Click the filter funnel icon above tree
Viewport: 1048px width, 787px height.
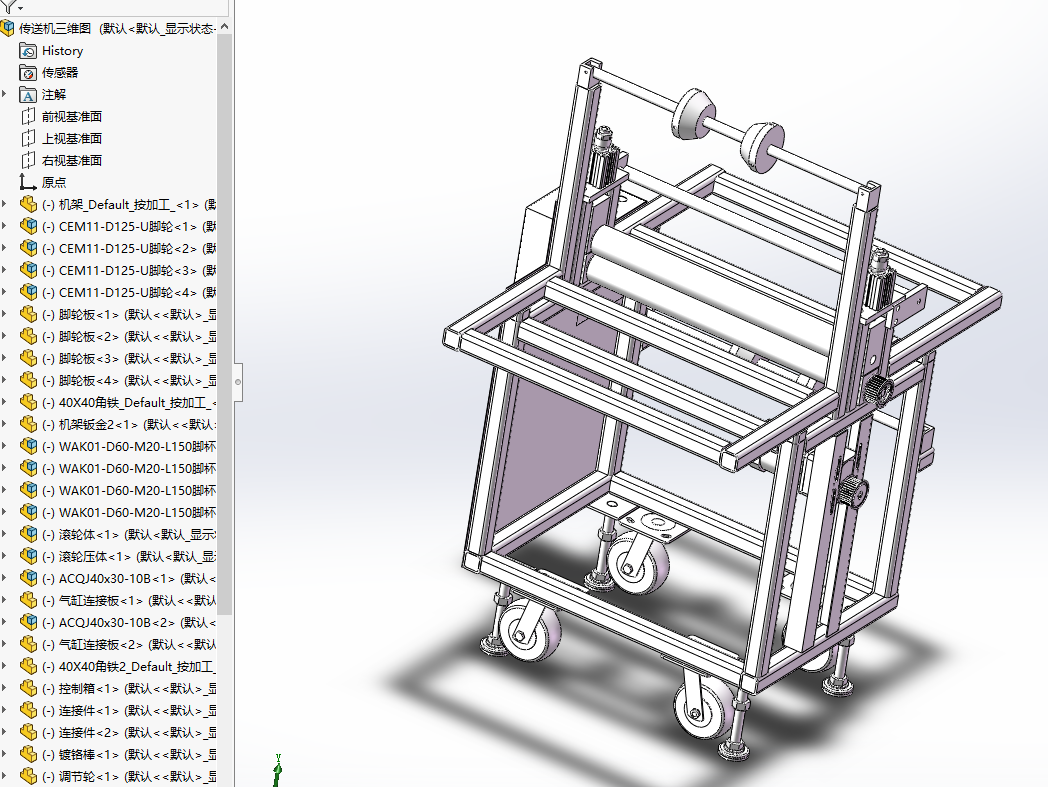(7, 5)
